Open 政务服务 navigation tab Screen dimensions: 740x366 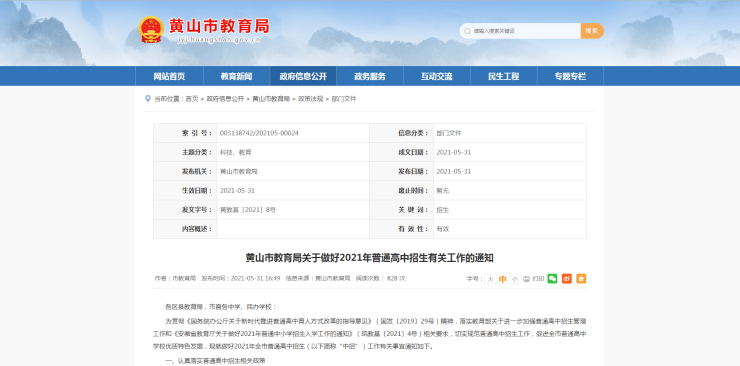pyautogui.click(x=370, y=76)
